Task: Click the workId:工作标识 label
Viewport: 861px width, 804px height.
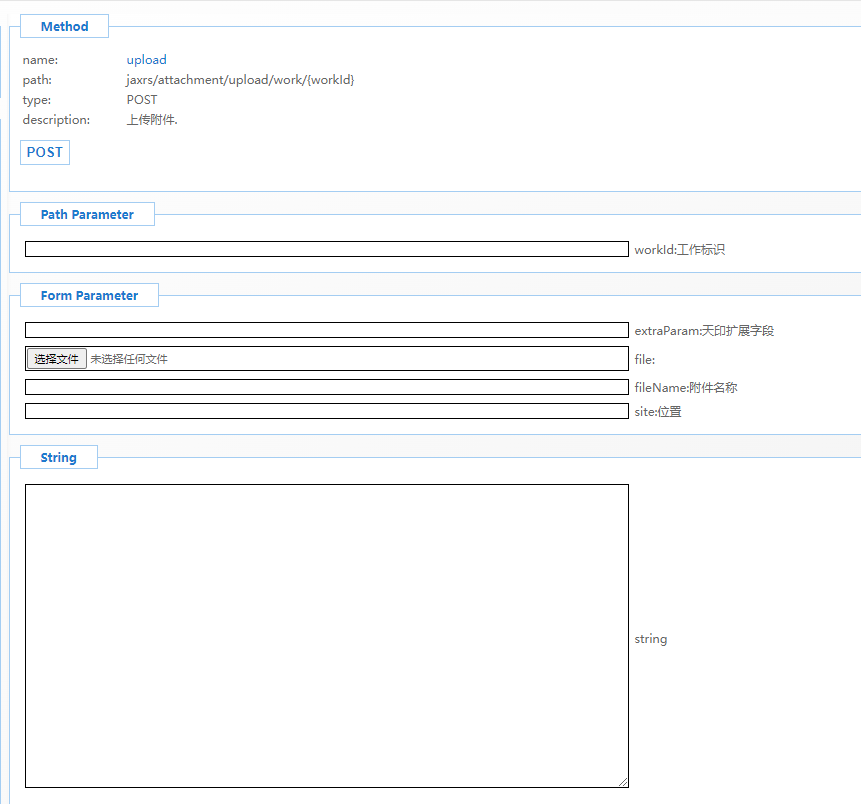Action: click(x=679, y=249)
